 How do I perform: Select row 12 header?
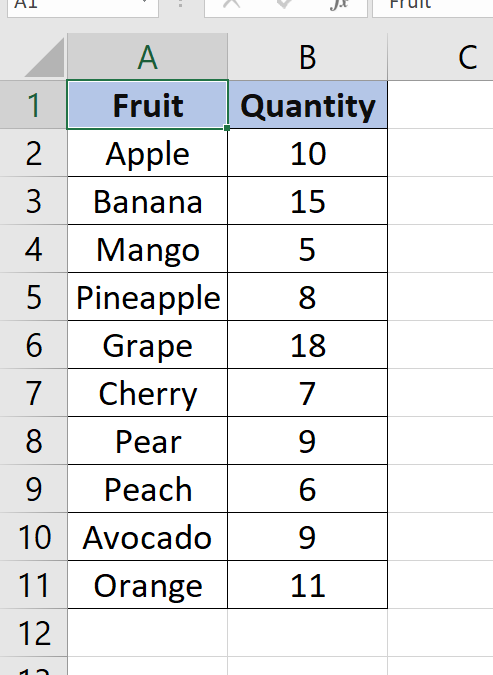33,633
